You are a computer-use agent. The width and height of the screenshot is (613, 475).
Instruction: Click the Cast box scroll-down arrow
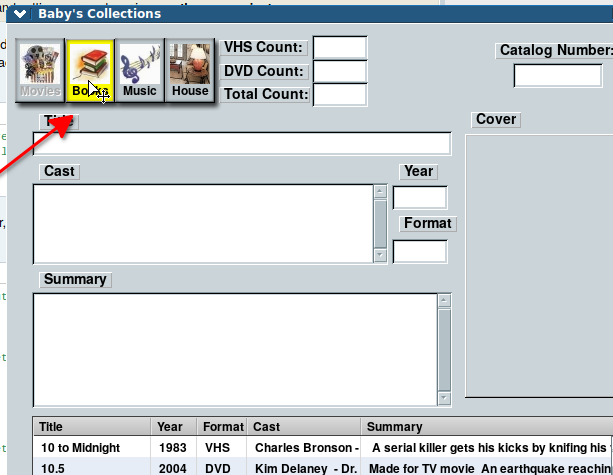coord(380,256)
